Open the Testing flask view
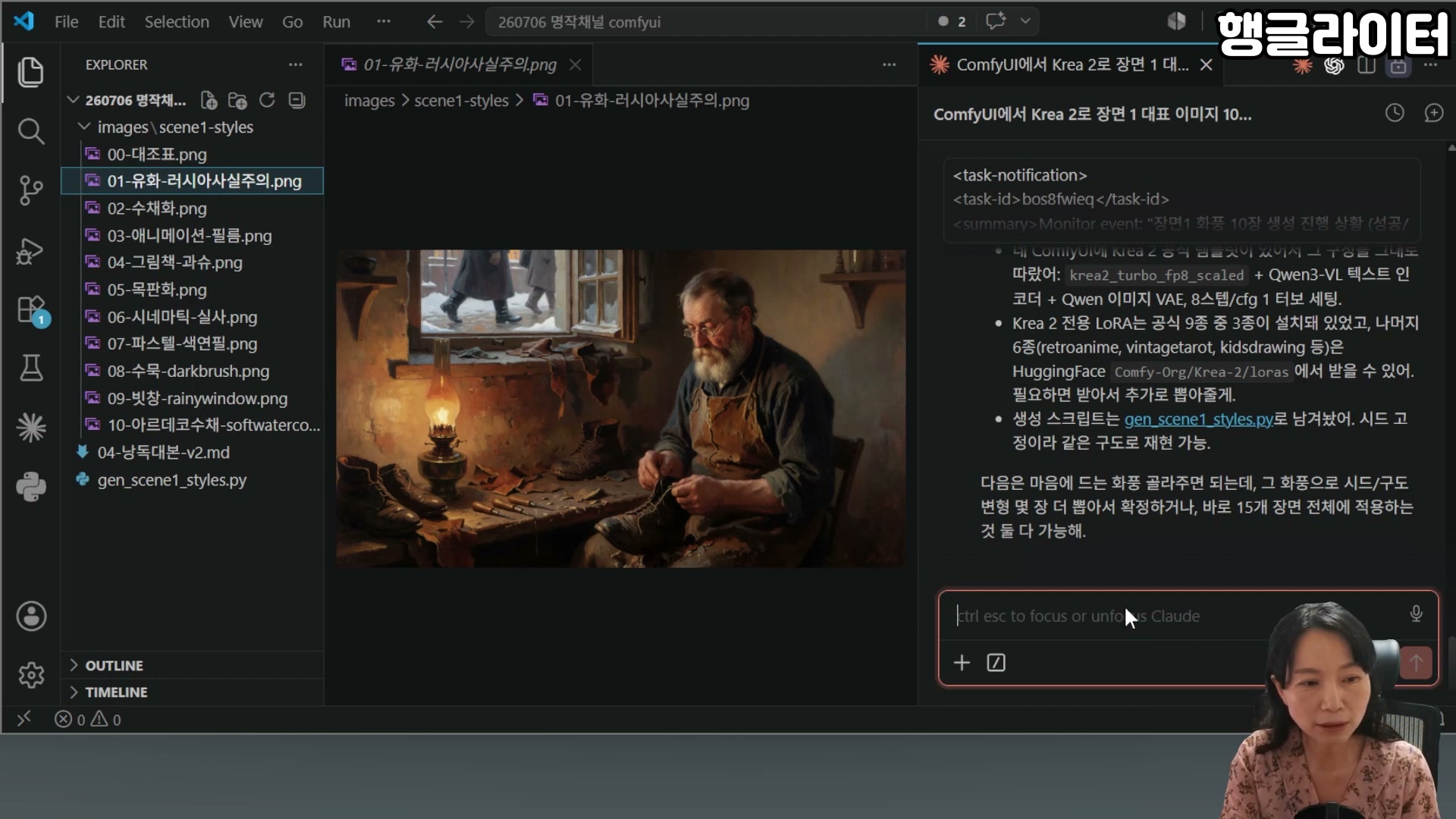Viewport: 1456px width, 819px height. pyautogui.click(x=30, y=369)
